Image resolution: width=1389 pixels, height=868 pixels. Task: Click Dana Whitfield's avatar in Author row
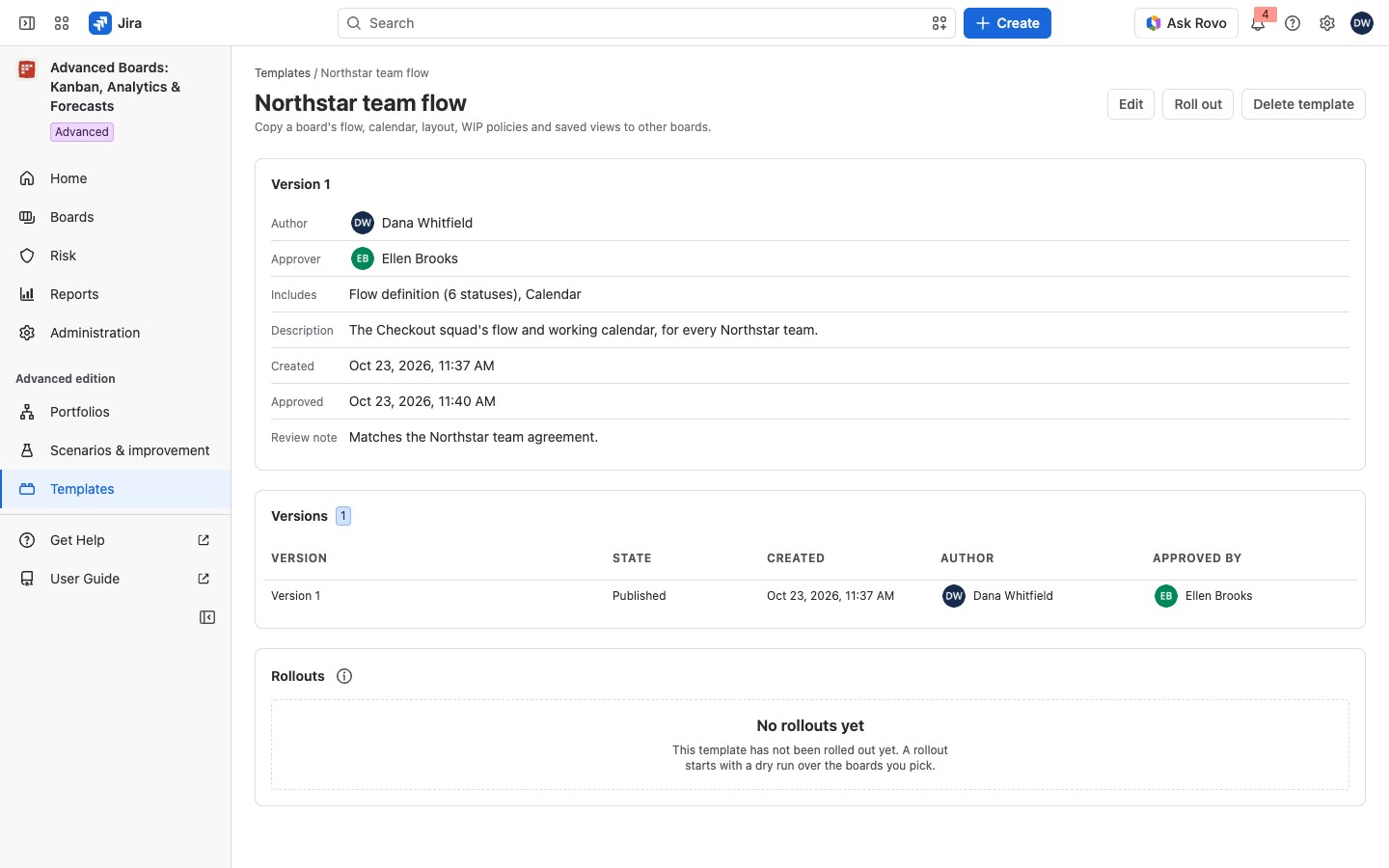(363, 223)
